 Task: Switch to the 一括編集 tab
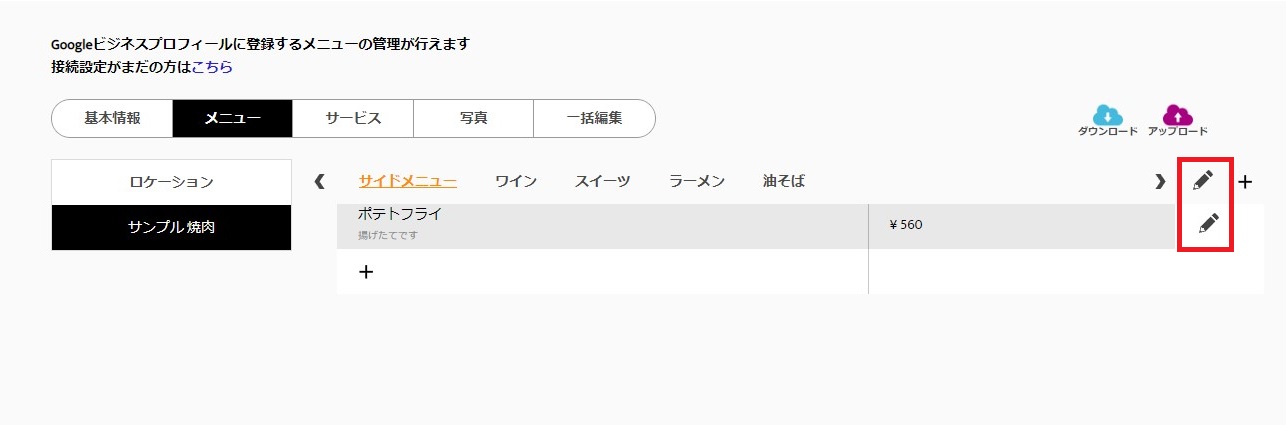coord(594,118)
